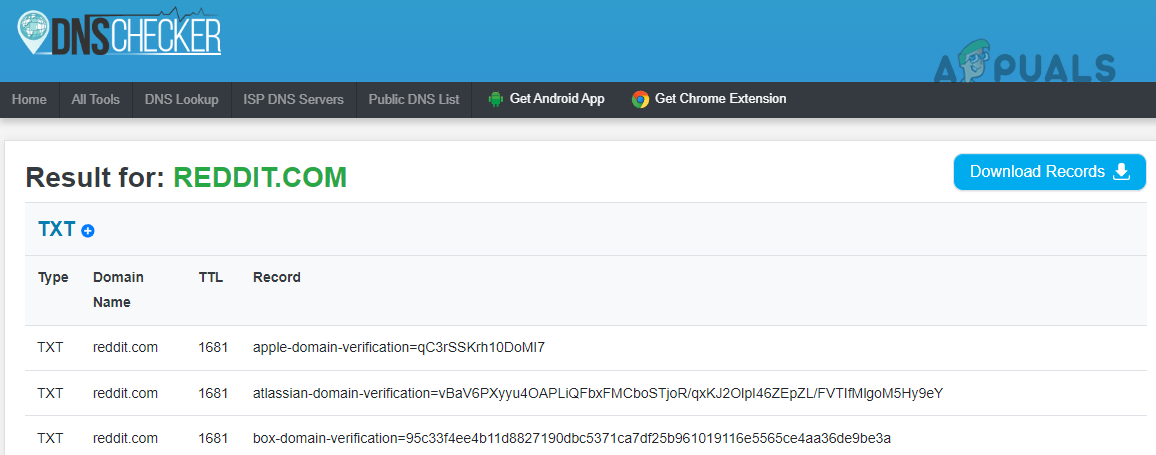Click the download arrow icon
The height and width of the screenshot is (455, 1156).
[x=1122, y=171]
